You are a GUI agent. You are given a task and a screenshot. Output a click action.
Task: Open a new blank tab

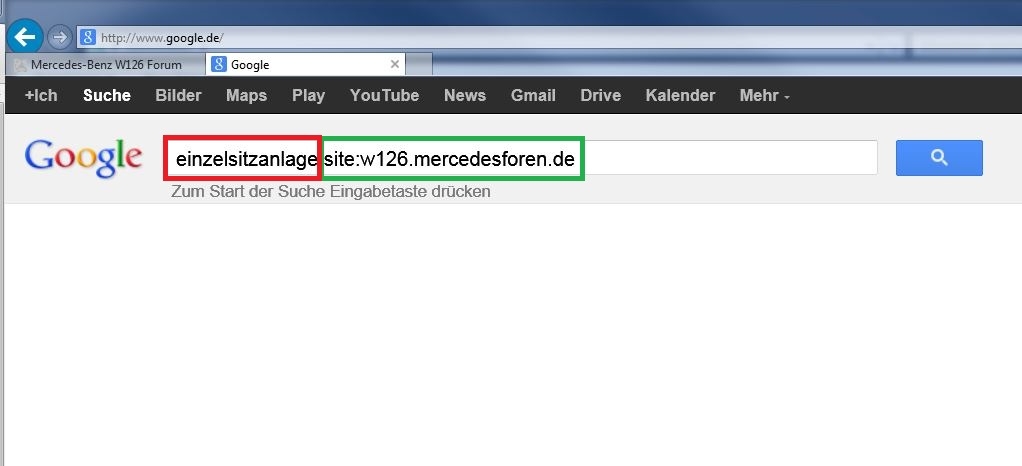[x=419, y=65]
